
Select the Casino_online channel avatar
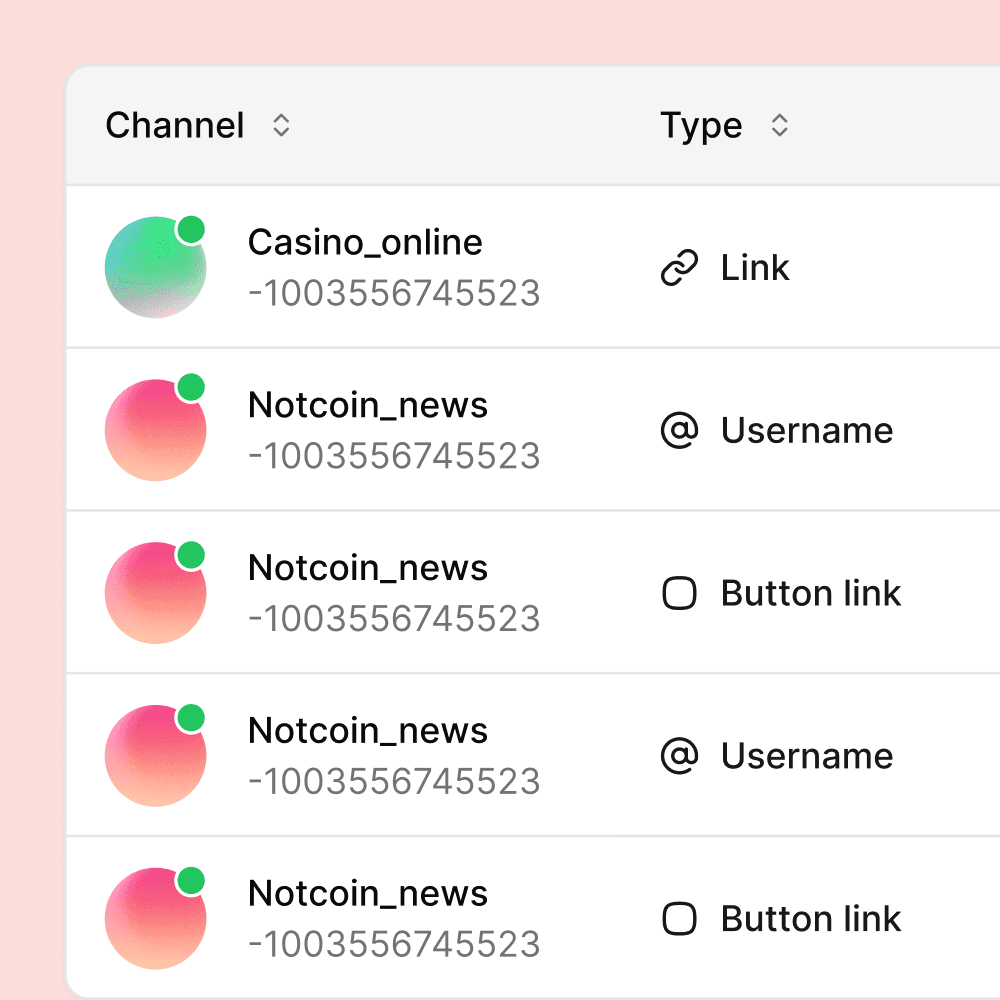[155, 266]
